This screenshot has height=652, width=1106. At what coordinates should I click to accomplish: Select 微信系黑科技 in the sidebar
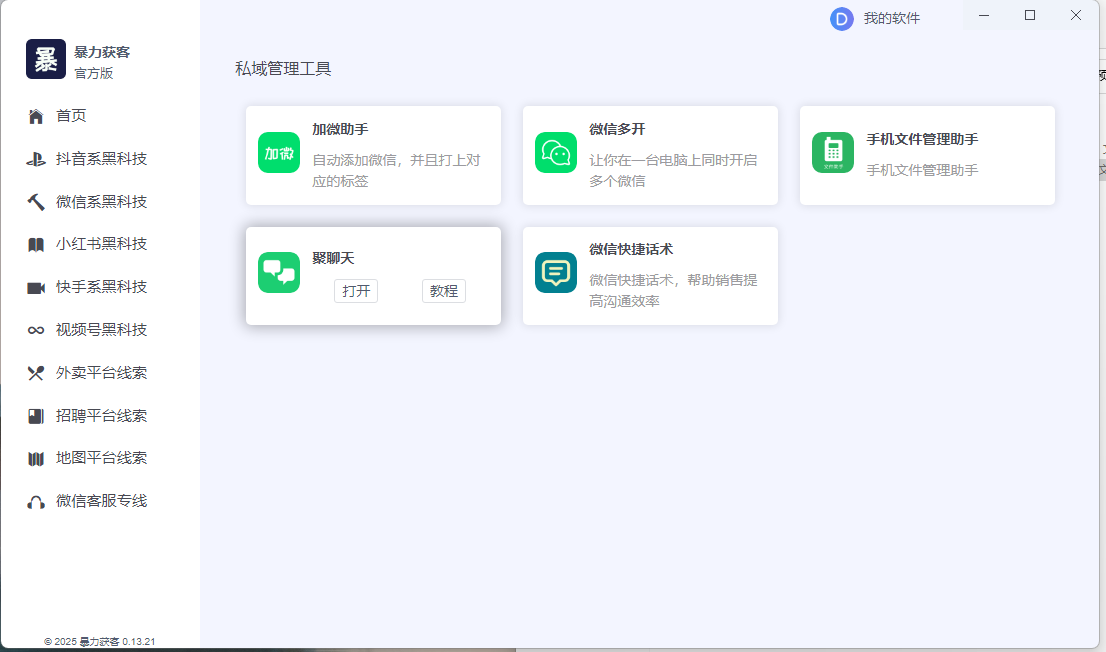[x=101, y=202]
